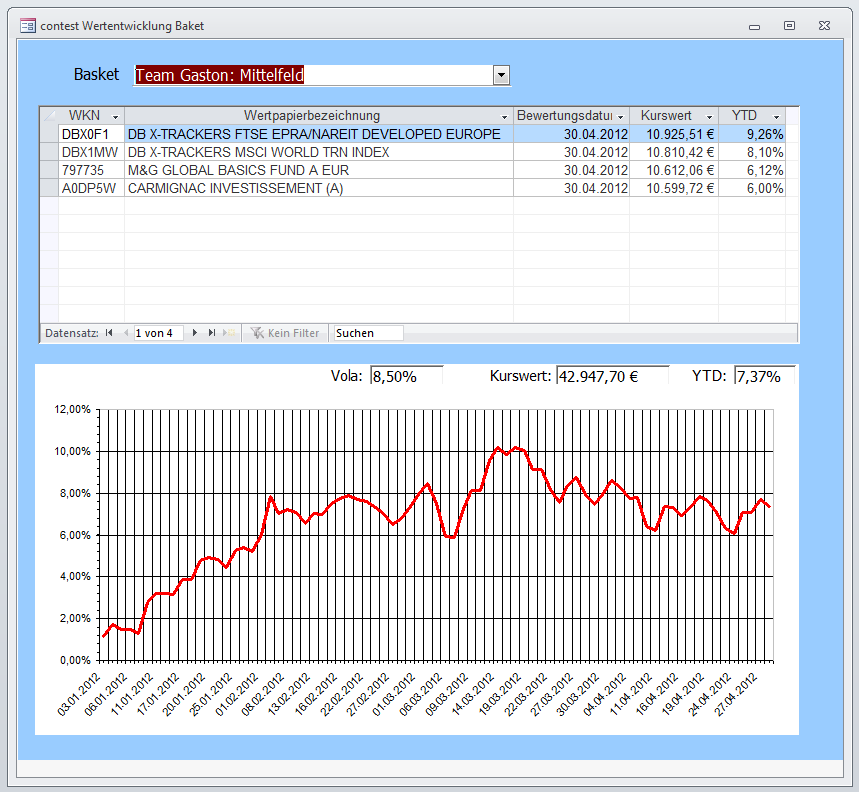
Task: Click the Suchen search box
Action: click(368, 333)
